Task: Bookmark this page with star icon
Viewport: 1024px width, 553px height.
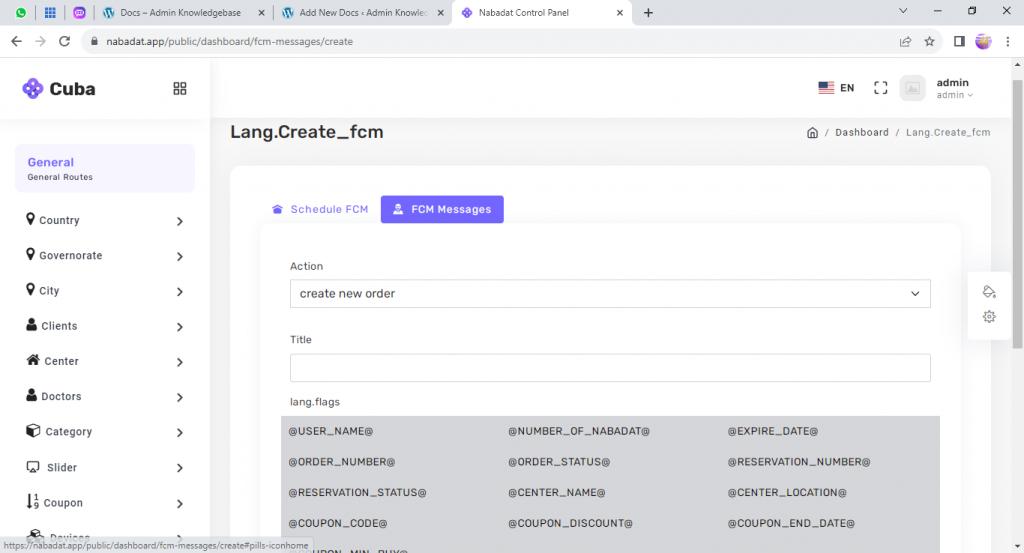Action: (929, 42)
